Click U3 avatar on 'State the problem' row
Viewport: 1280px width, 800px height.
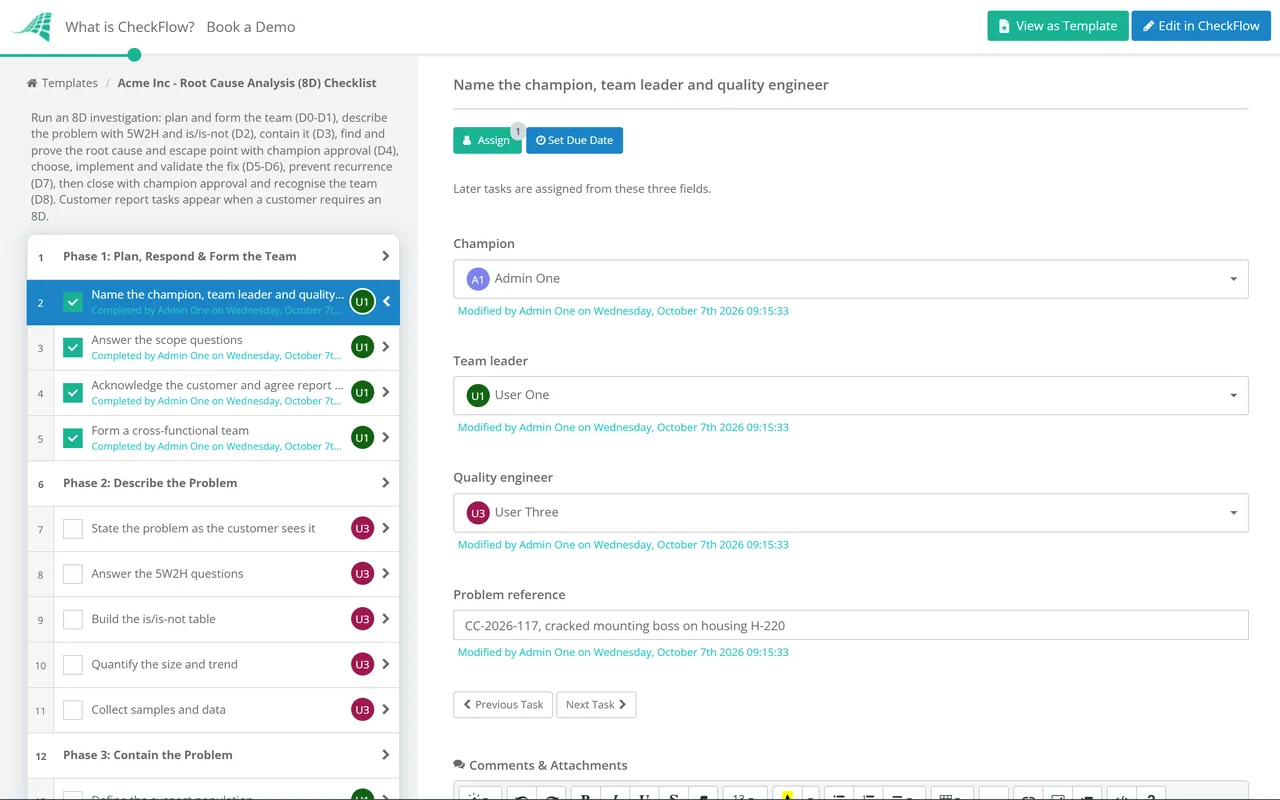point(362,528)
